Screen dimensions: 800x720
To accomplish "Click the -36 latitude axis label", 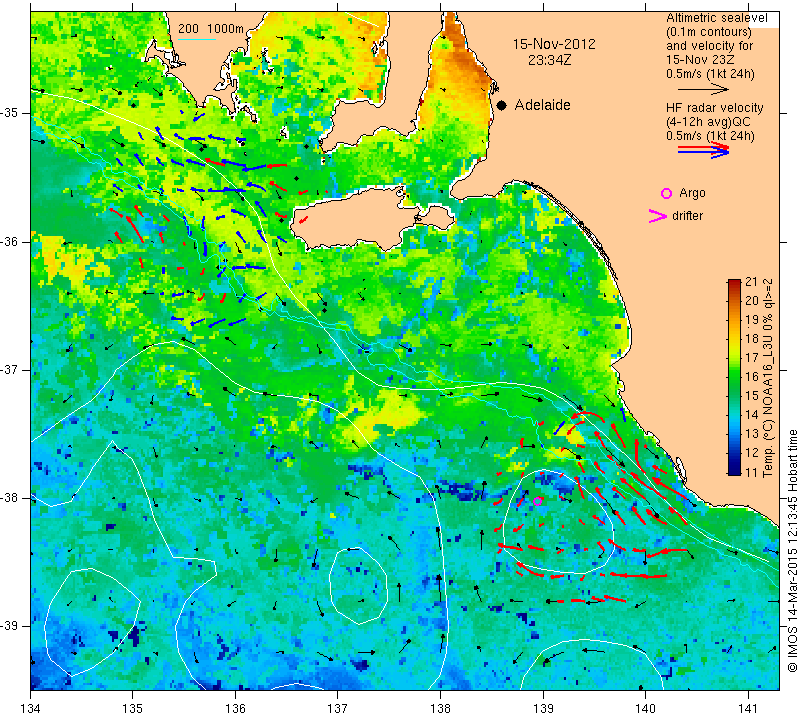I will [x=11, y=241].
